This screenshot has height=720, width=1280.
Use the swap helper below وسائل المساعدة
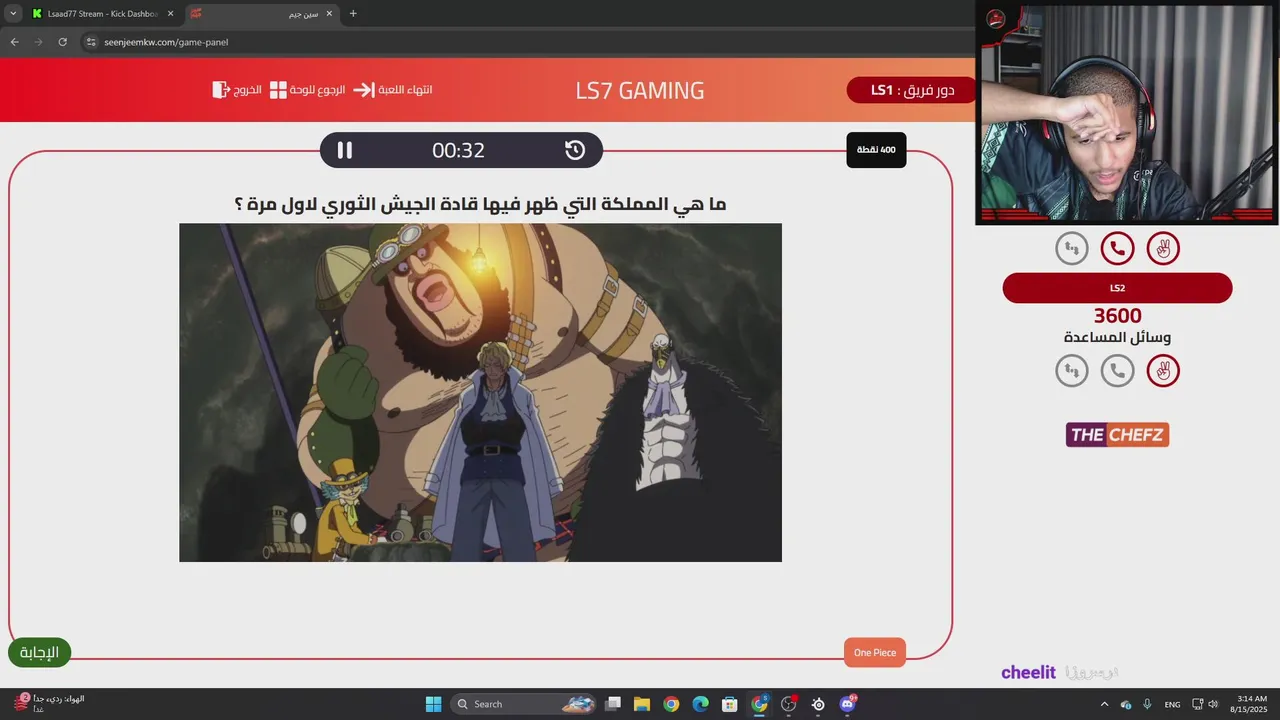click(x=1072, y=371)
